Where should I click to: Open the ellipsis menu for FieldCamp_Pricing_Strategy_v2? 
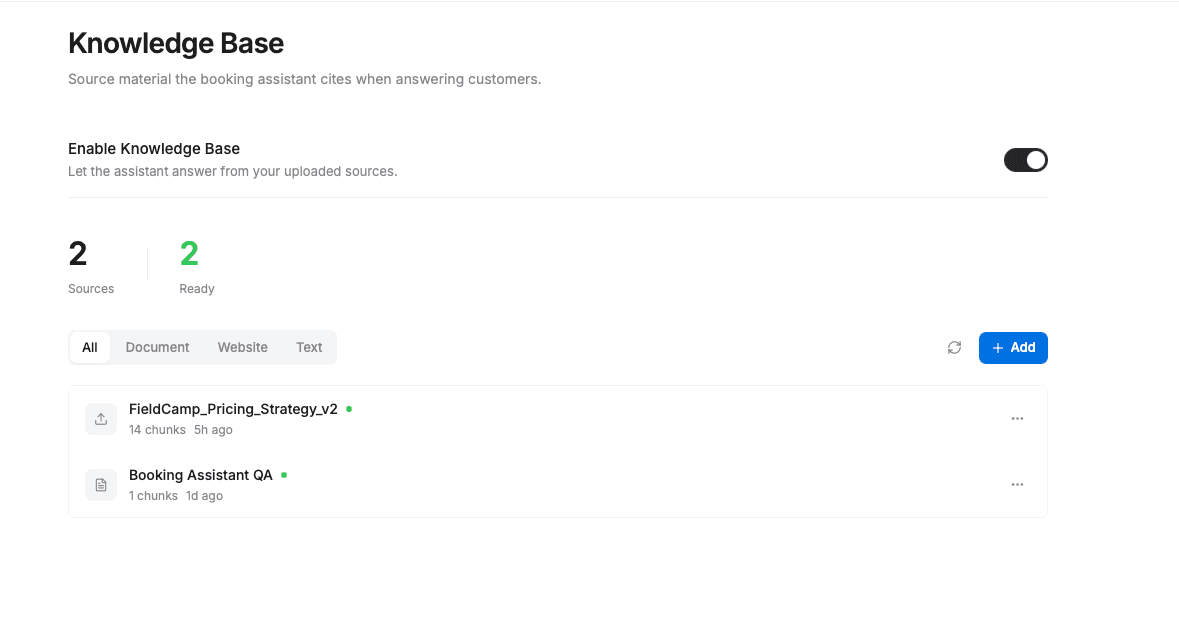1017,418
